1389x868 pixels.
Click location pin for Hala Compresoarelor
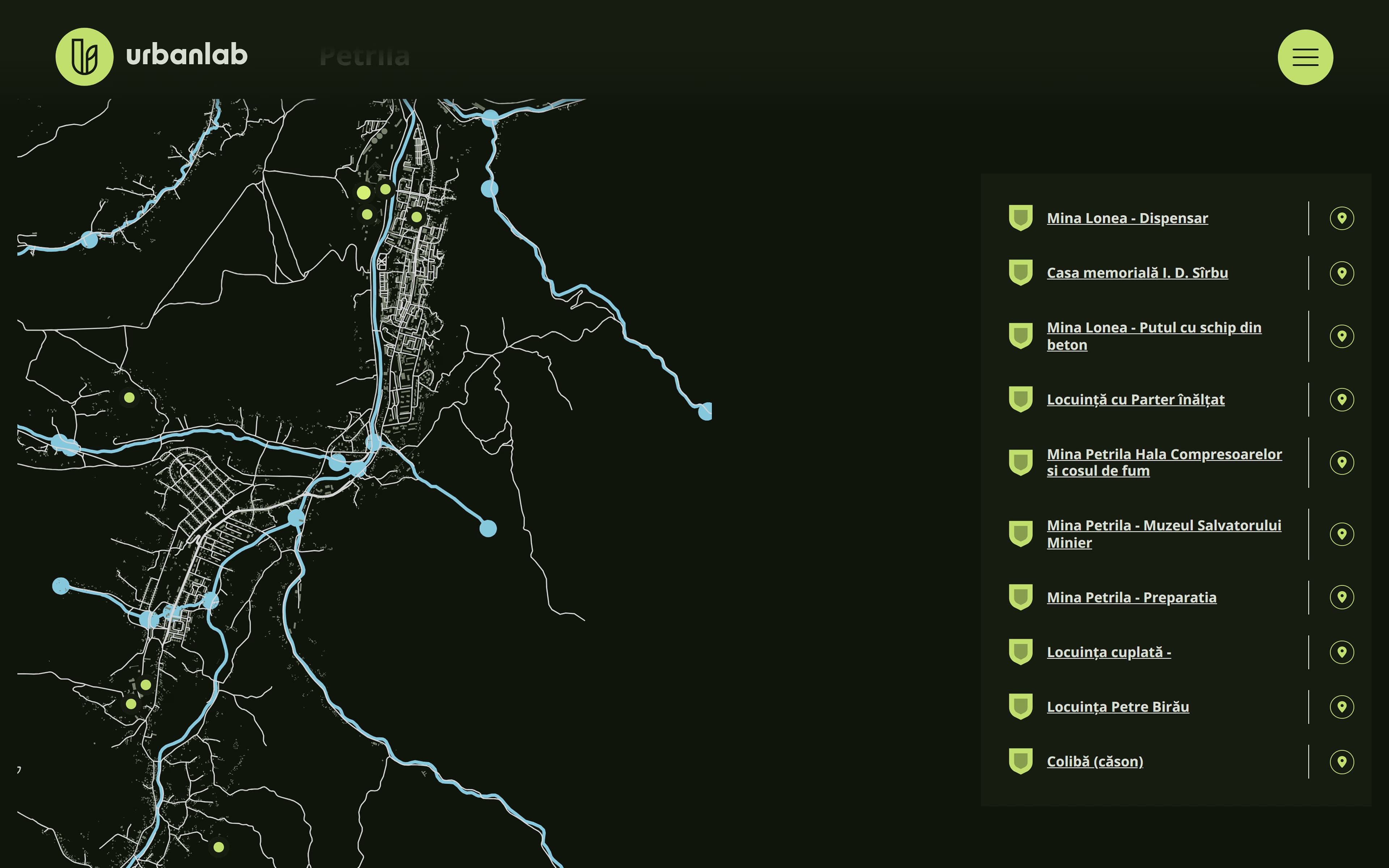[1342, 462]
